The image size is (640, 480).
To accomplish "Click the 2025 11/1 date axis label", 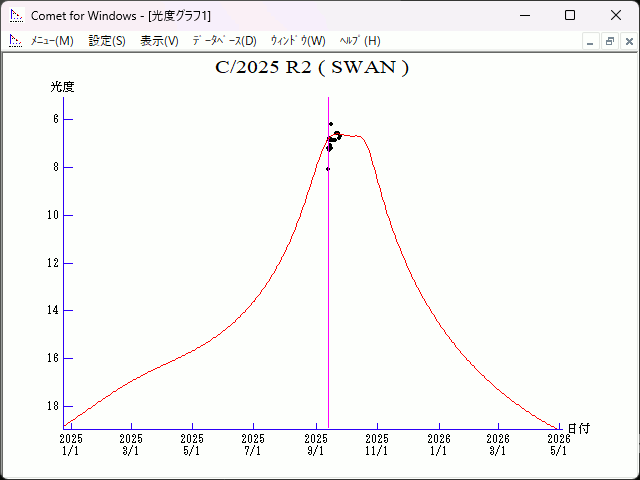I will [377, 444].
